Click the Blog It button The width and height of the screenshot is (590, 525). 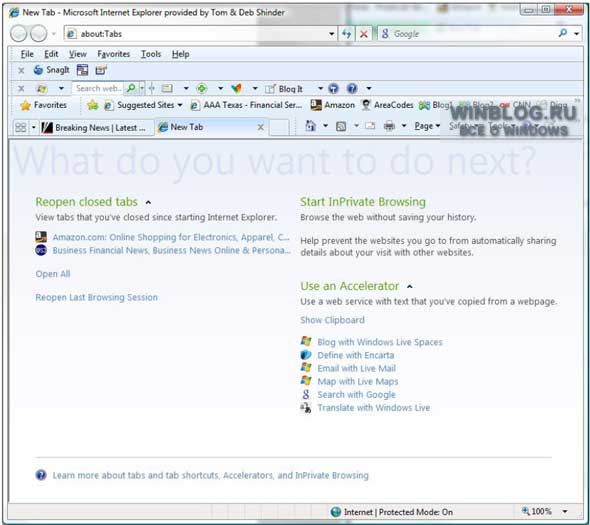pyautogui.click(x=284, y=89)
